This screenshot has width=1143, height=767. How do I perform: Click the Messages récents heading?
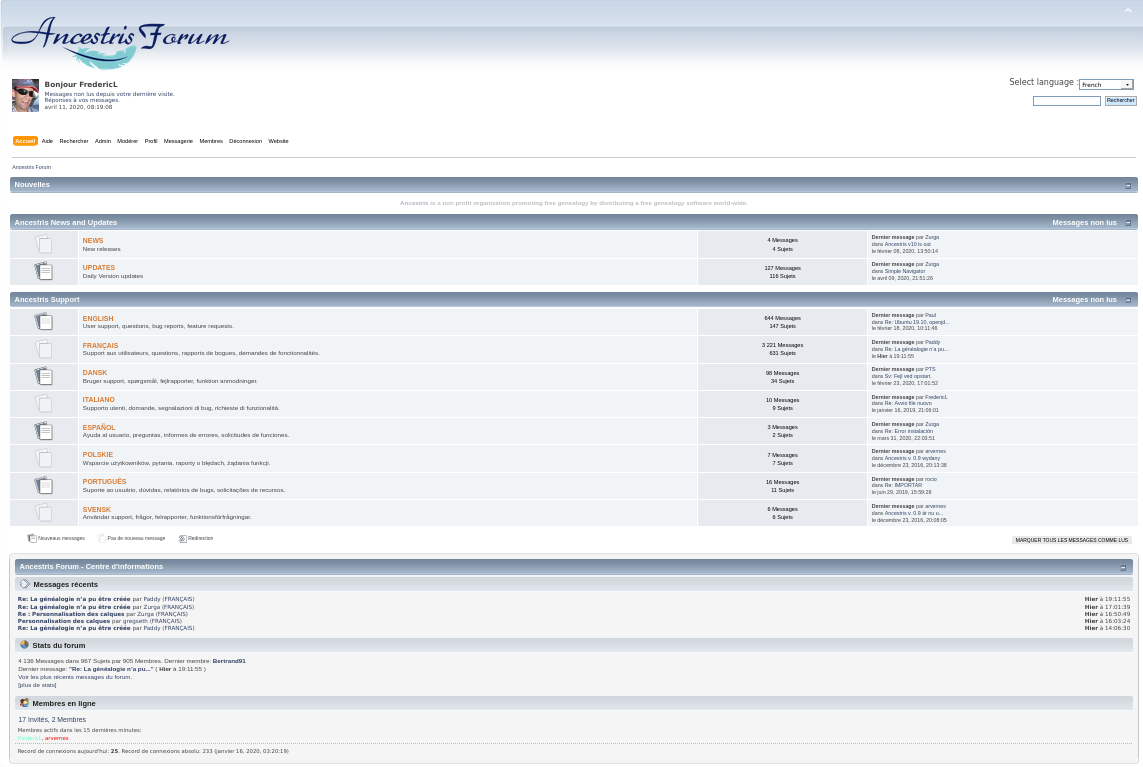click(x=65, y=585)
